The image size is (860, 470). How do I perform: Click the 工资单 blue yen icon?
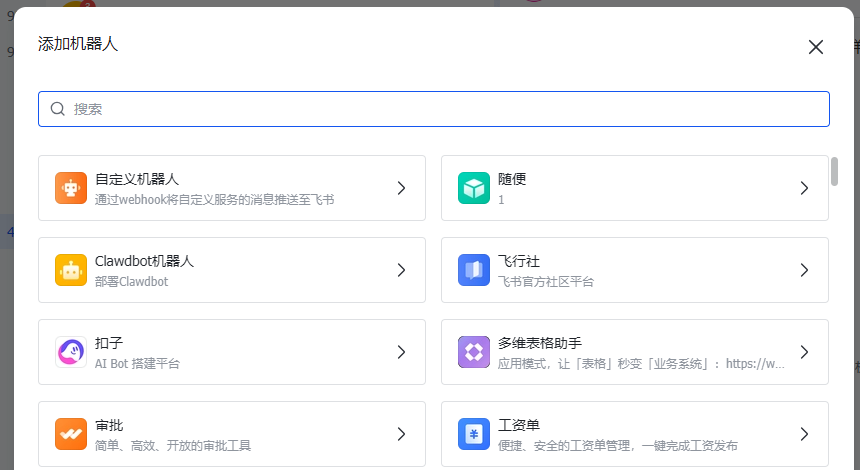click(x=474, y=434)
